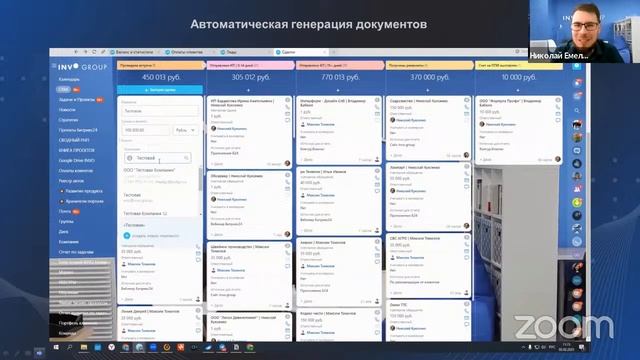This screenshot has height=360, width=640.
Task: Add deal under 770 013 руб. column plus
Action: (x=338, y=90)
